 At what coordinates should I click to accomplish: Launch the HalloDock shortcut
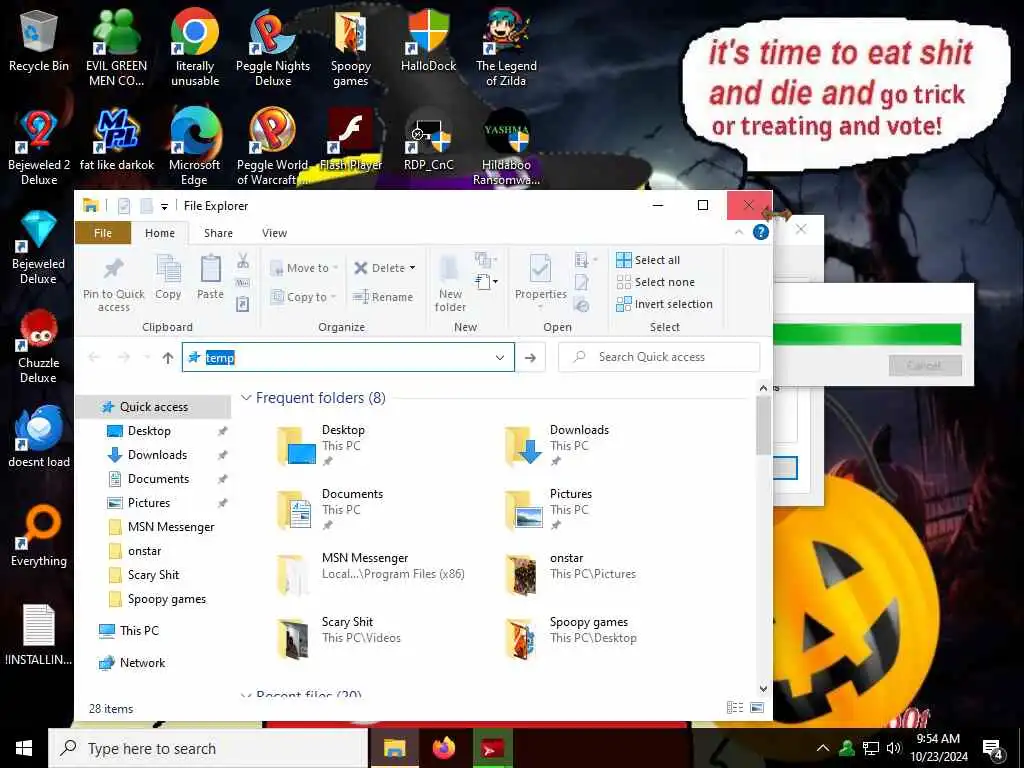pyautogui.click(x=428, y=42)
